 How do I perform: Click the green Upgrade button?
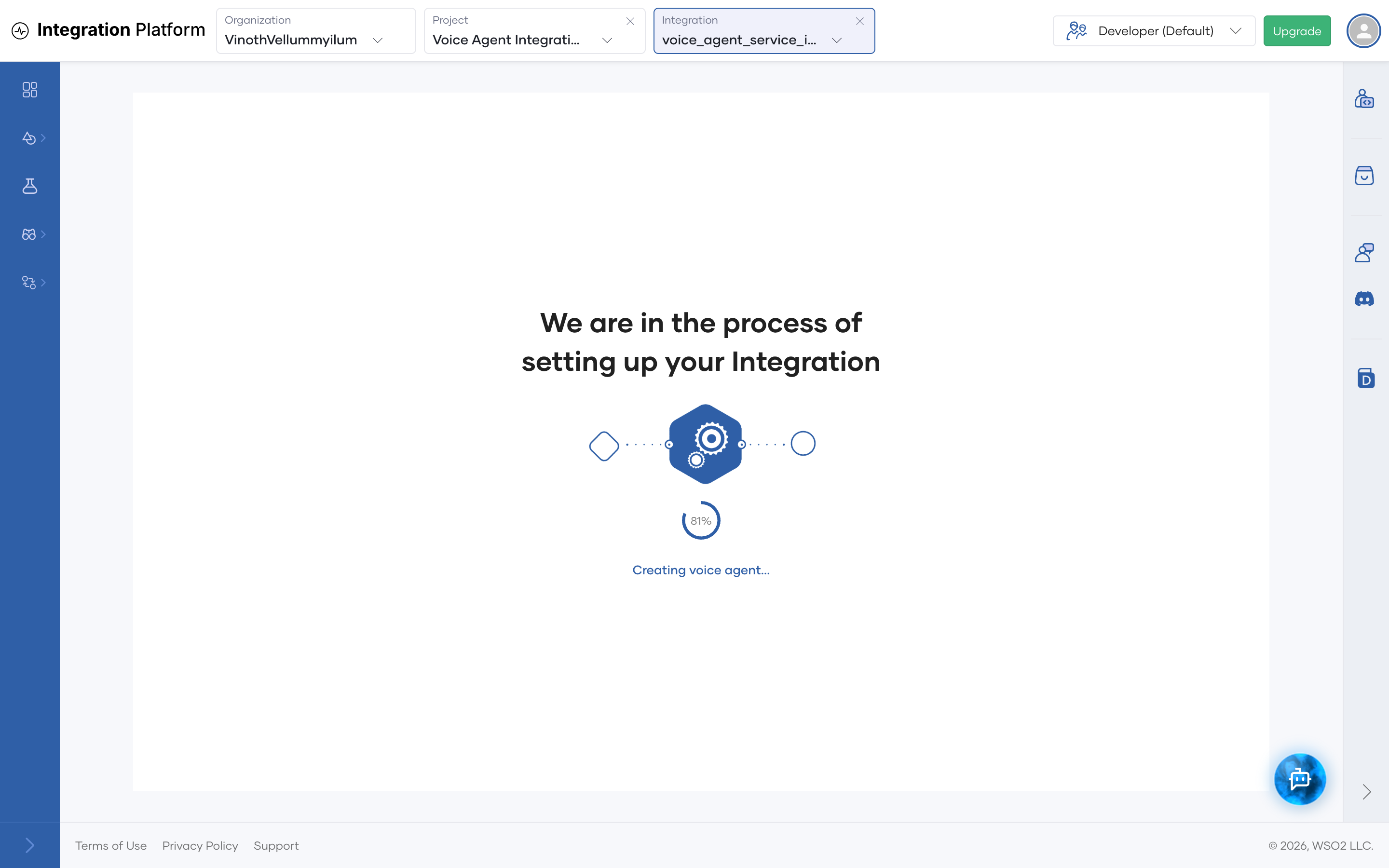[x=1296, y=31]
